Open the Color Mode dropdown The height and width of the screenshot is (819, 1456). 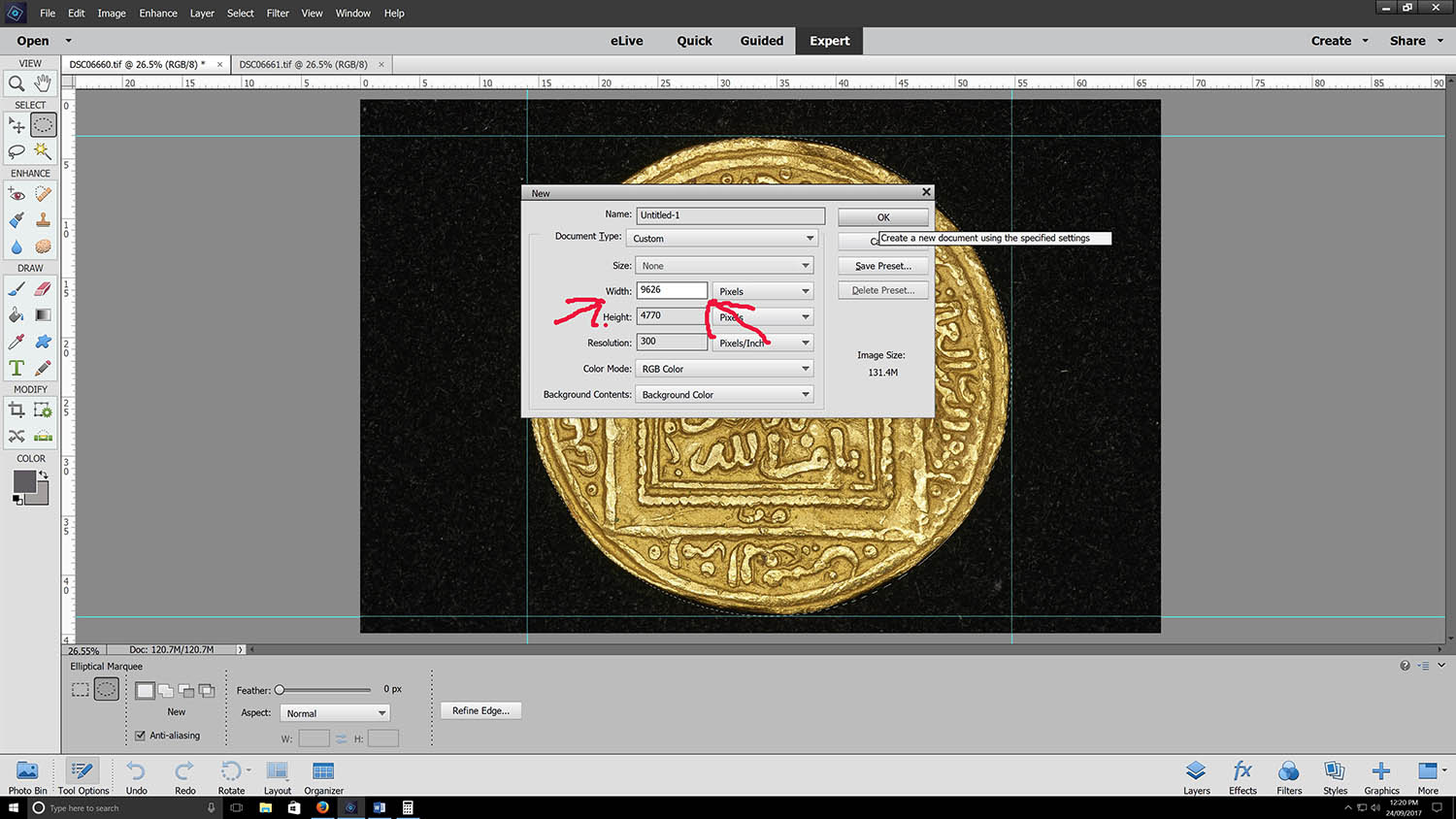click(724, 369)
